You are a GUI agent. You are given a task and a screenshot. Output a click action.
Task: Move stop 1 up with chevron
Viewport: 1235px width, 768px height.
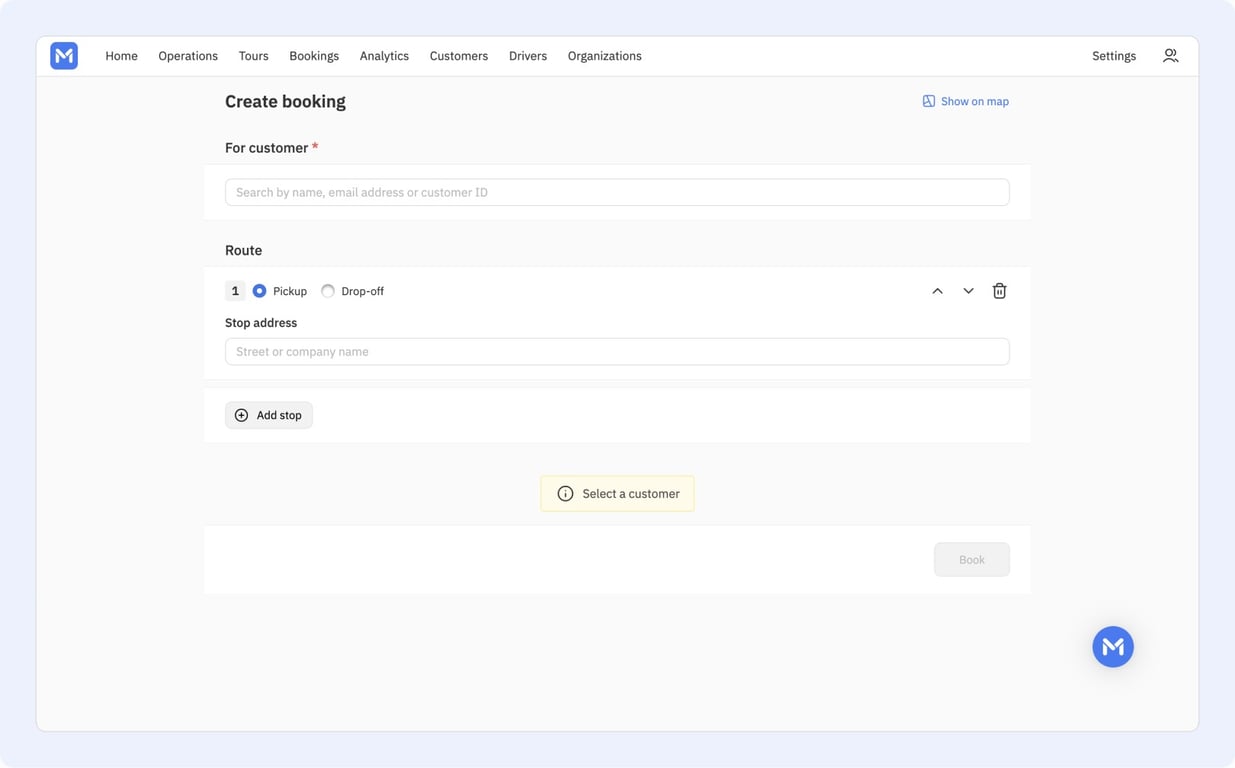(x=937, y=291)
